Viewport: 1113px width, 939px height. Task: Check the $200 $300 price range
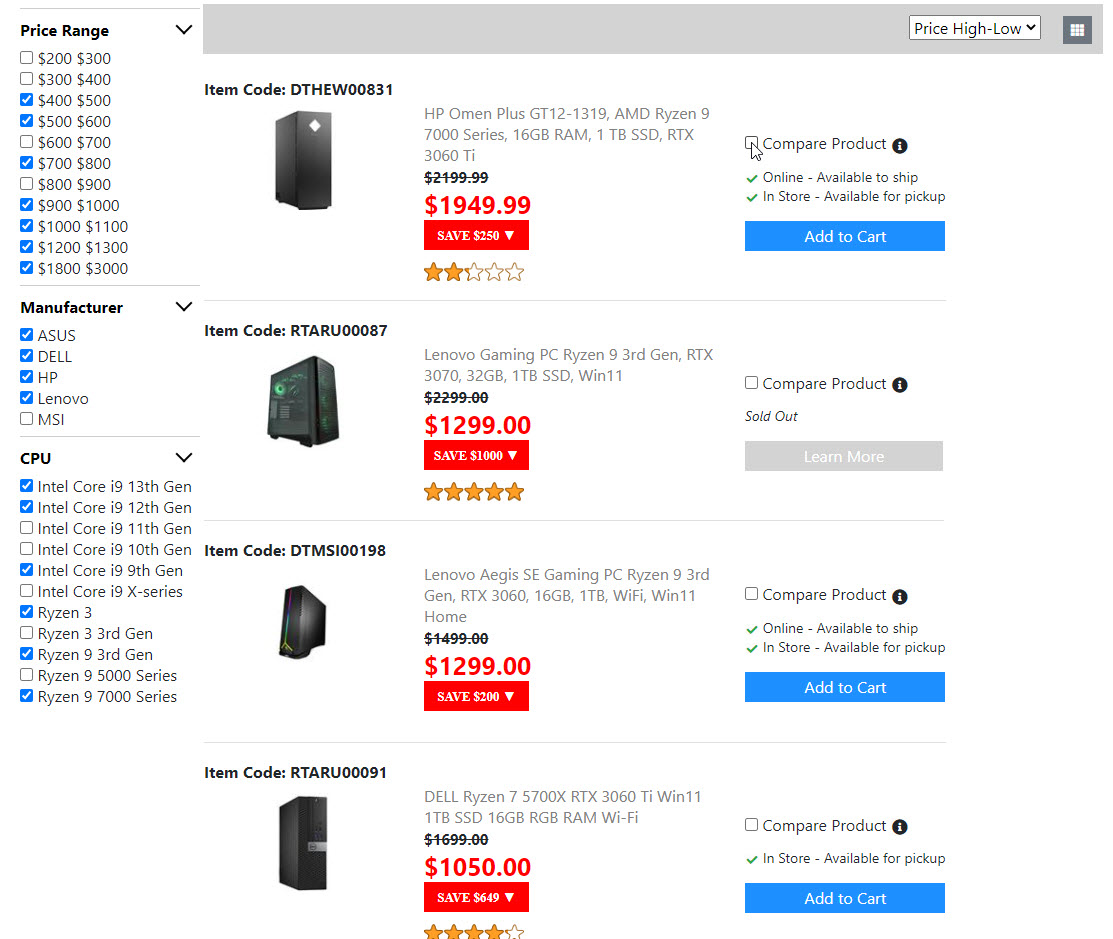pos(27,58)
